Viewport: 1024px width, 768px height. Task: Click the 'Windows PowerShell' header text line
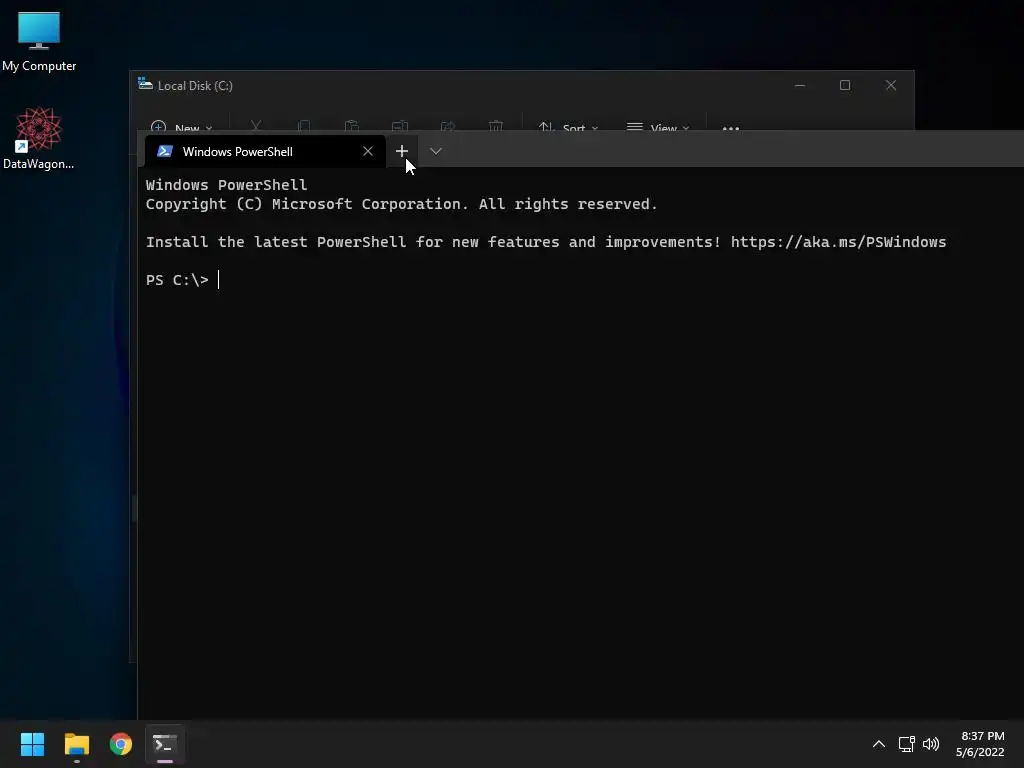(226, 185)
